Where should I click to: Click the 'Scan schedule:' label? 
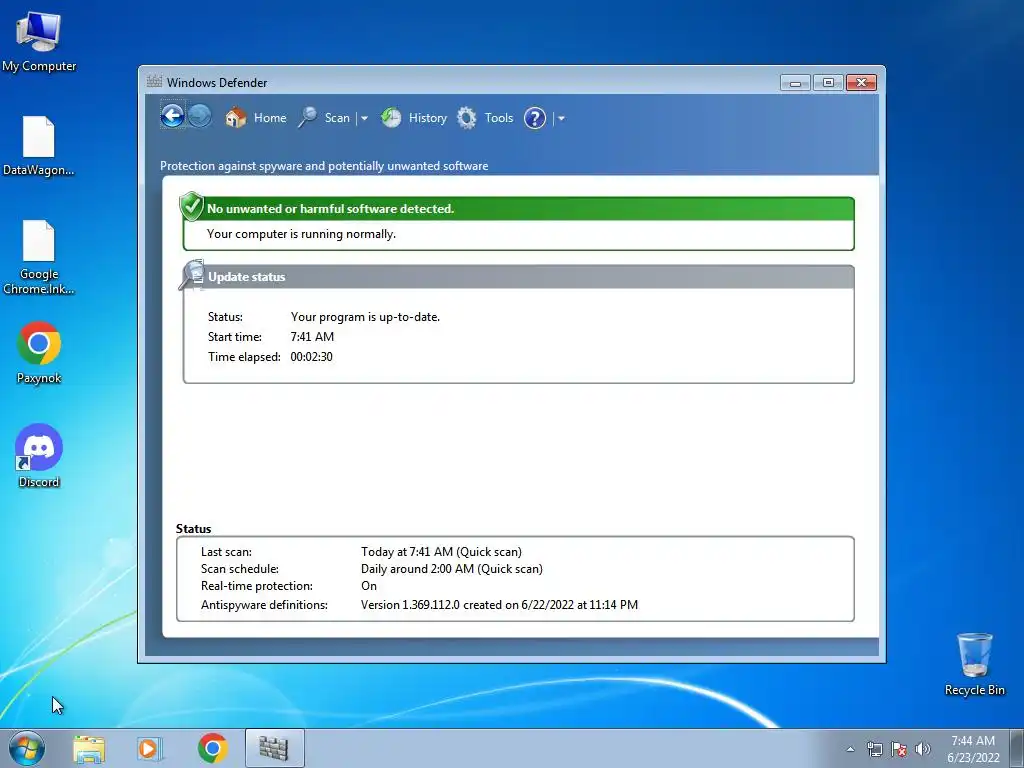(240, 569)
